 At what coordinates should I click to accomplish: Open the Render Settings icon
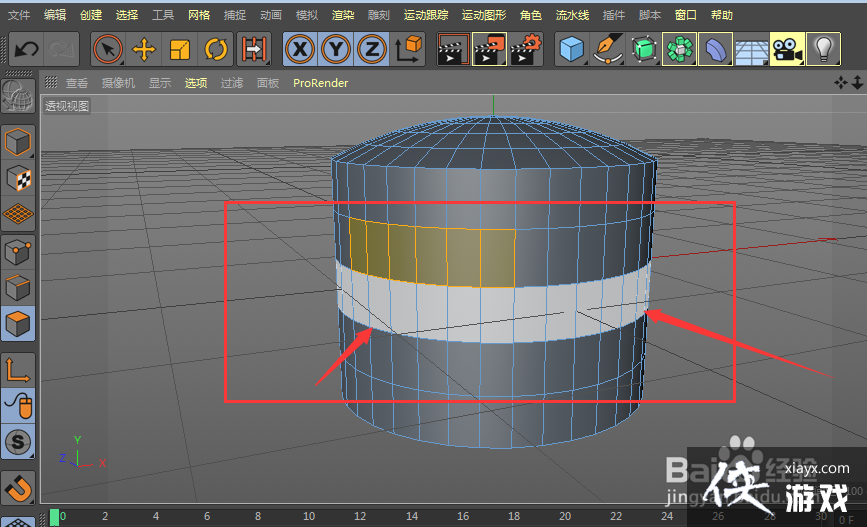[x=526, y=48]
